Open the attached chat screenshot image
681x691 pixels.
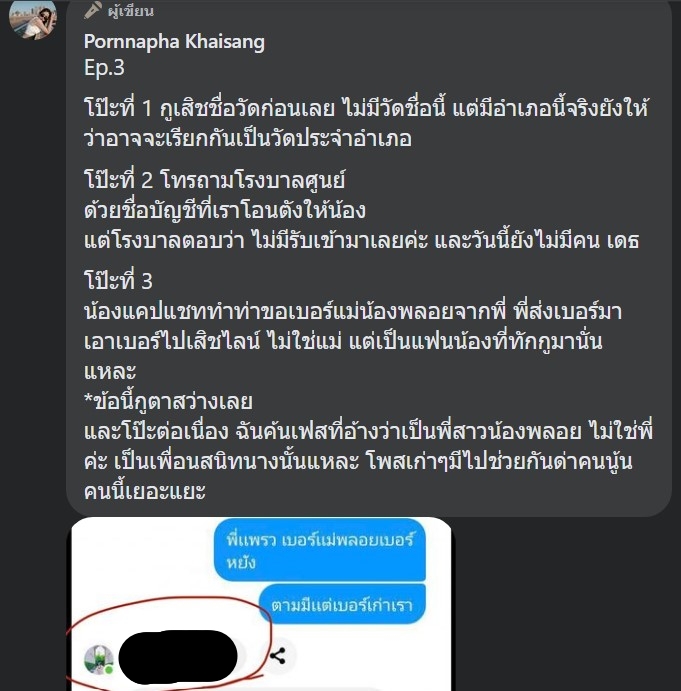point(260,604)
